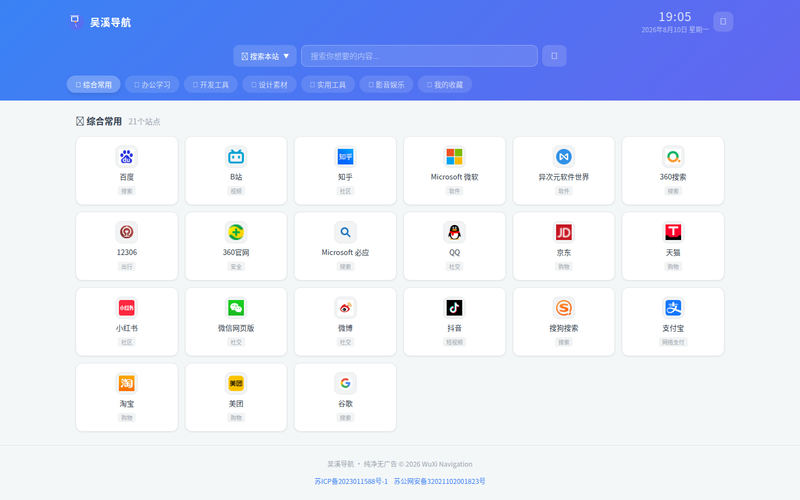Open the 苏公网安备32021102001823号 link
Screen dimensions: 800x500
coord(439,481)
